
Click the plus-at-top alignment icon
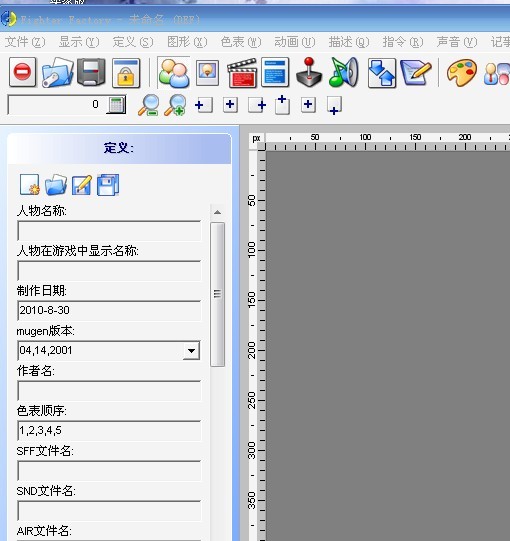click(x=282, y=105)
